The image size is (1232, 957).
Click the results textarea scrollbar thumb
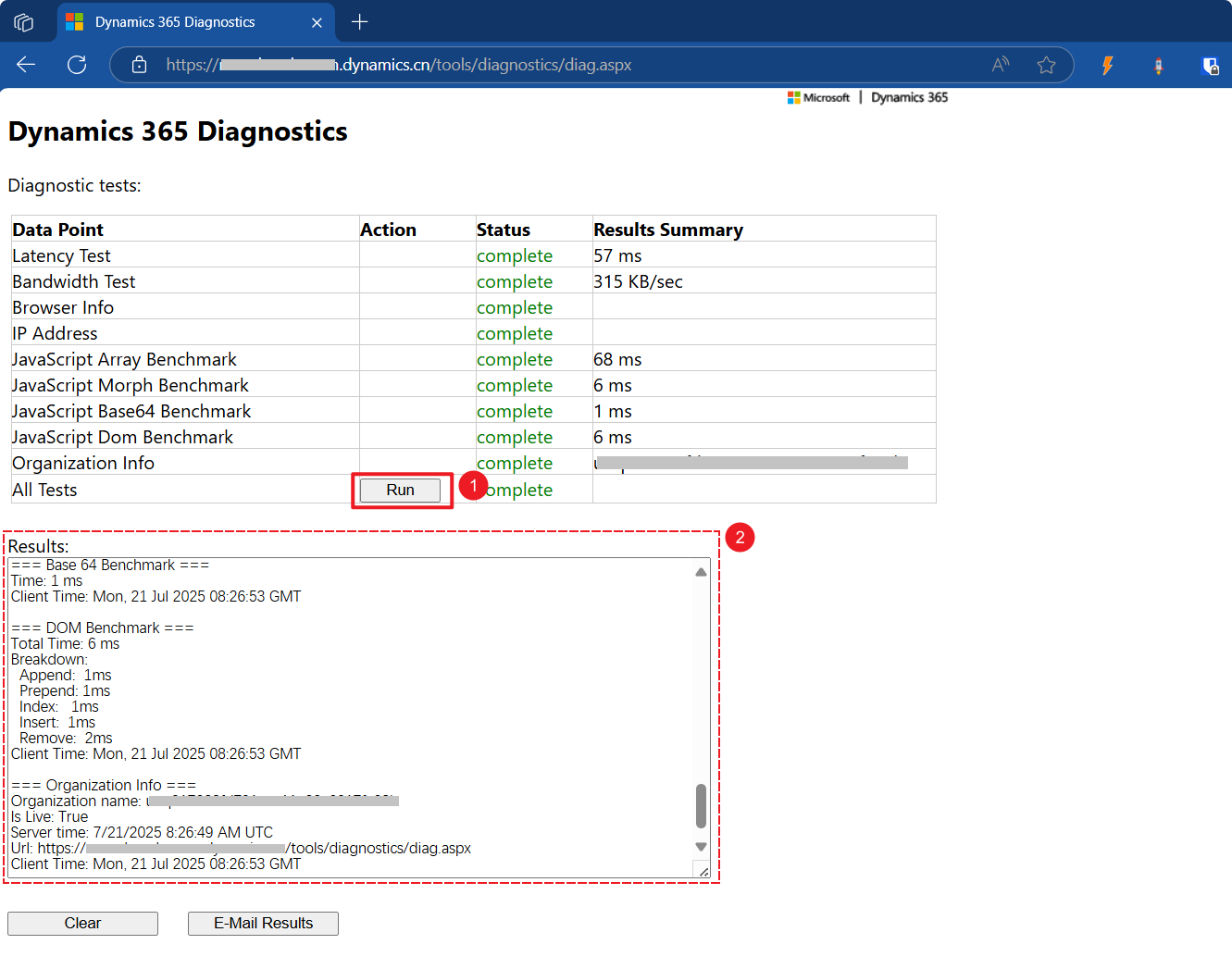pos(701,806)
